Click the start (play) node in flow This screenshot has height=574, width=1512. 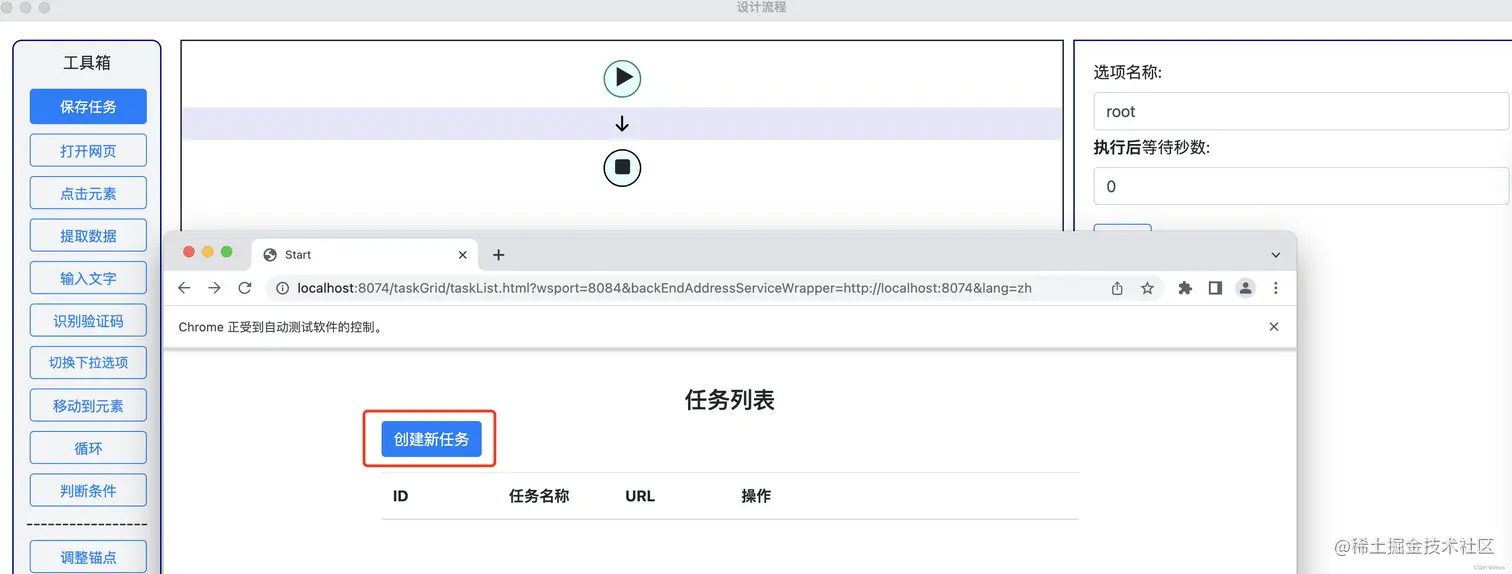tap(622, 78)
